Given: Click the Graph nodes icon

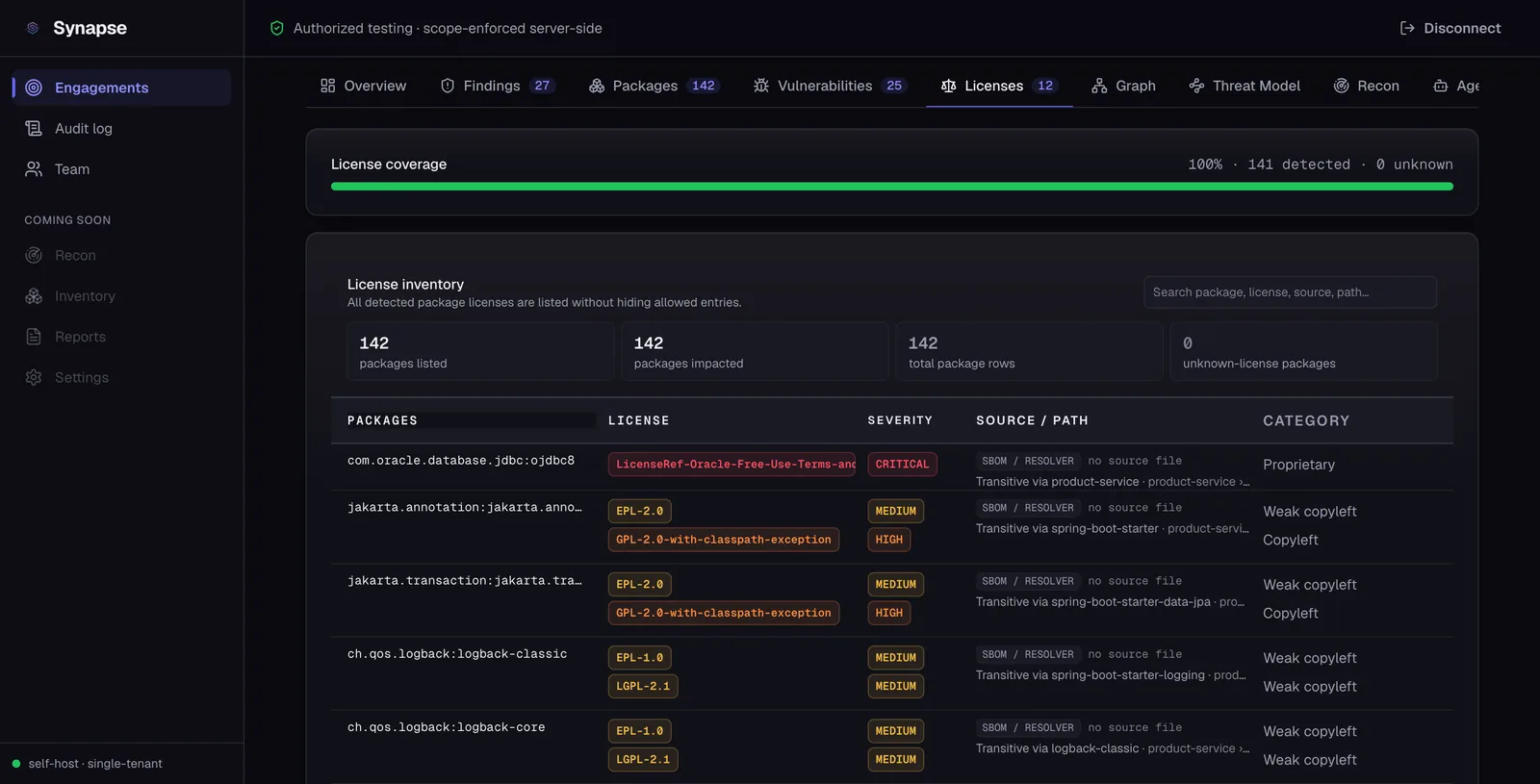Looking at the screenshot, I should click(1099, 86).
